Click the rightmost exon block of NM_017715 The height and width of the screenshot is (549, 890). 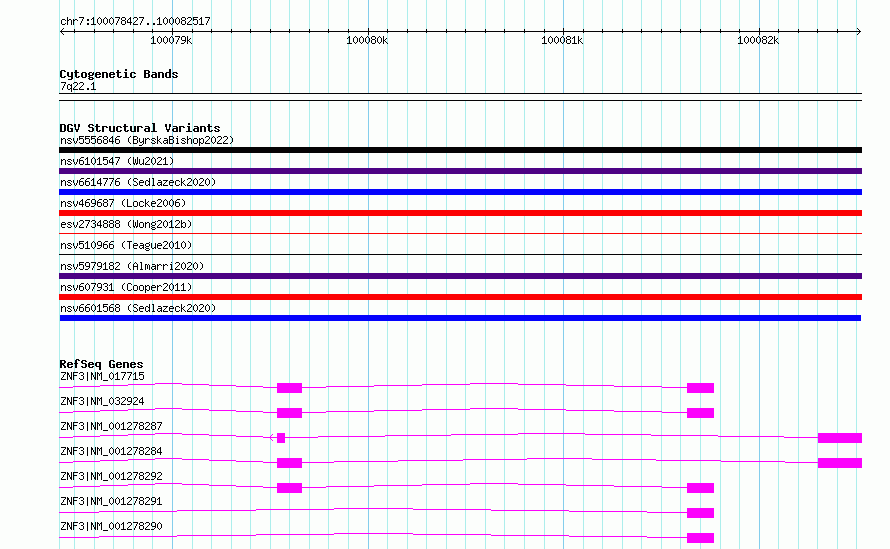pyautogui.click(x=700, y=388)
